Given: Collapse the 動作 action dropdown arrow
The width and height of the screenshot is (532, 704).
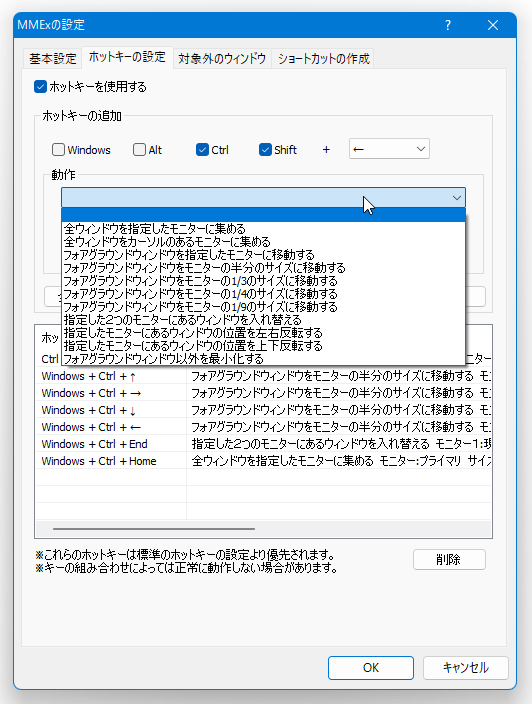Looking at the screenshot, I should (x=457, y=198).
